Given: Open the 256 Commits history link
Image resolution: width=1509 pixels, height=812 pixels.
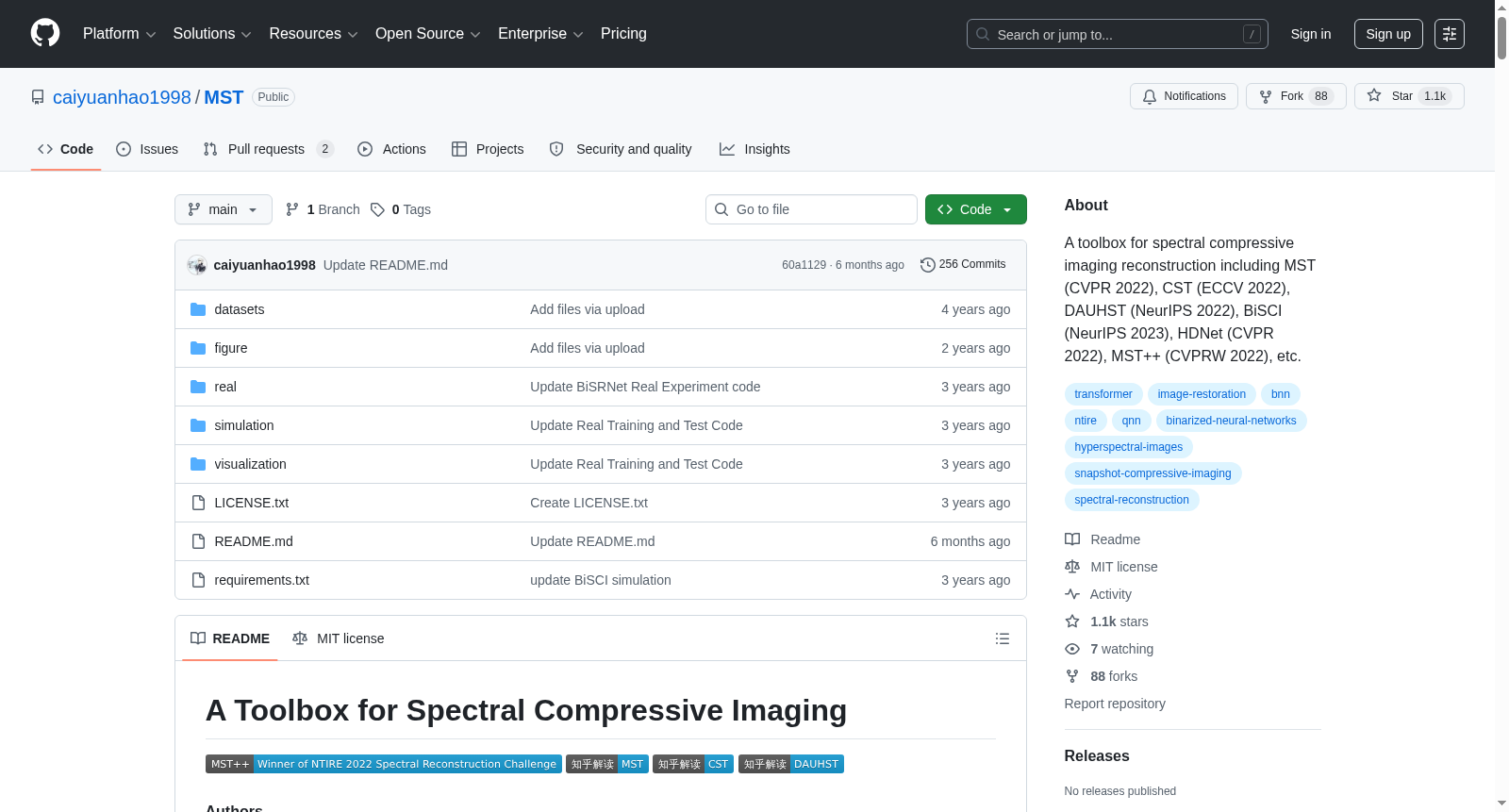Looking at the screenshot, I should pyautogui.click(x=963, y=265).
